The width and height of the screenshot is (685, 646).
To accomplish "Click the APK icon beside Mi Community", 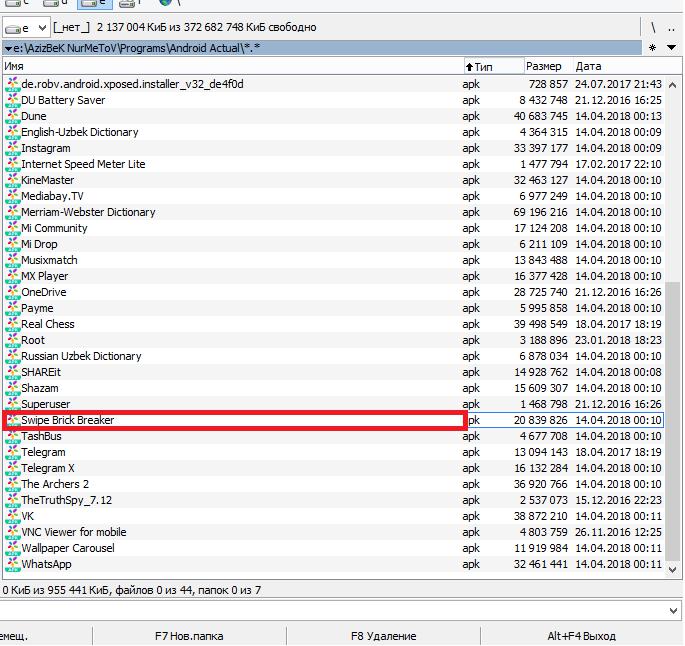I will pos(13,228).
